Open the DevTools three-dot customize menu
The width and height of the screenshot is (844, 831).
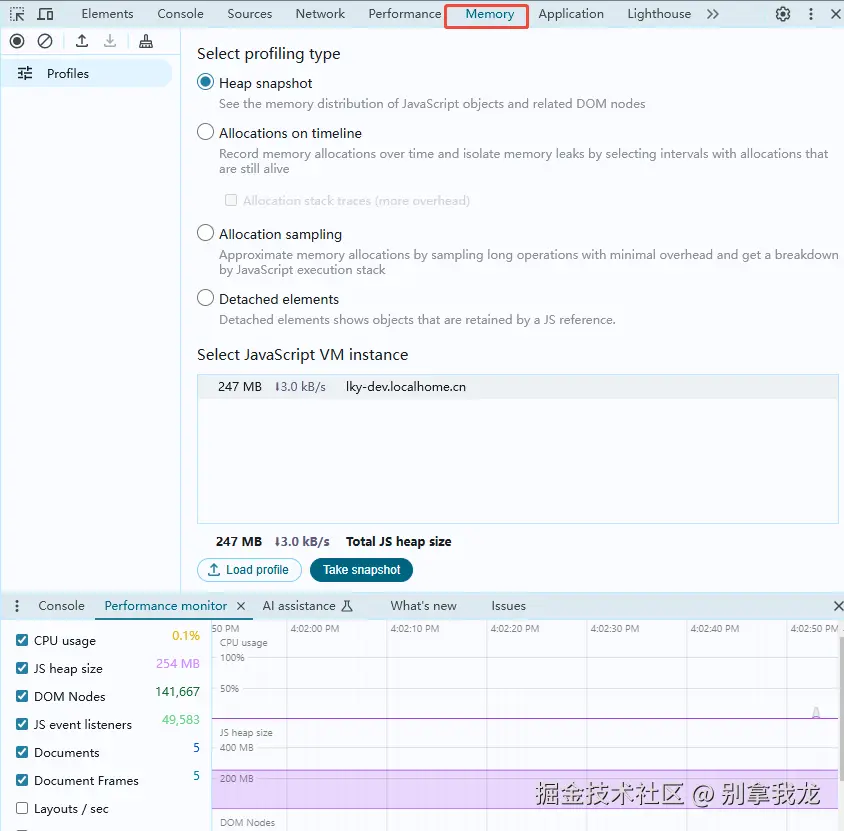tap(811, 14)
